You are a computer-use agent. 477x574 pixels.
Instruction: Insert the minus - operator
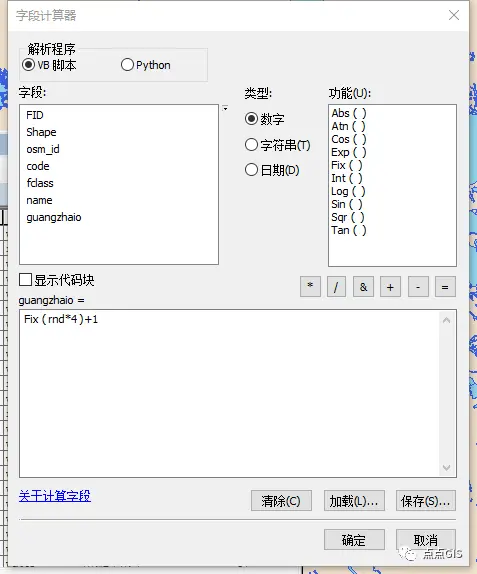pyautogui.click(x=418, y=287)
